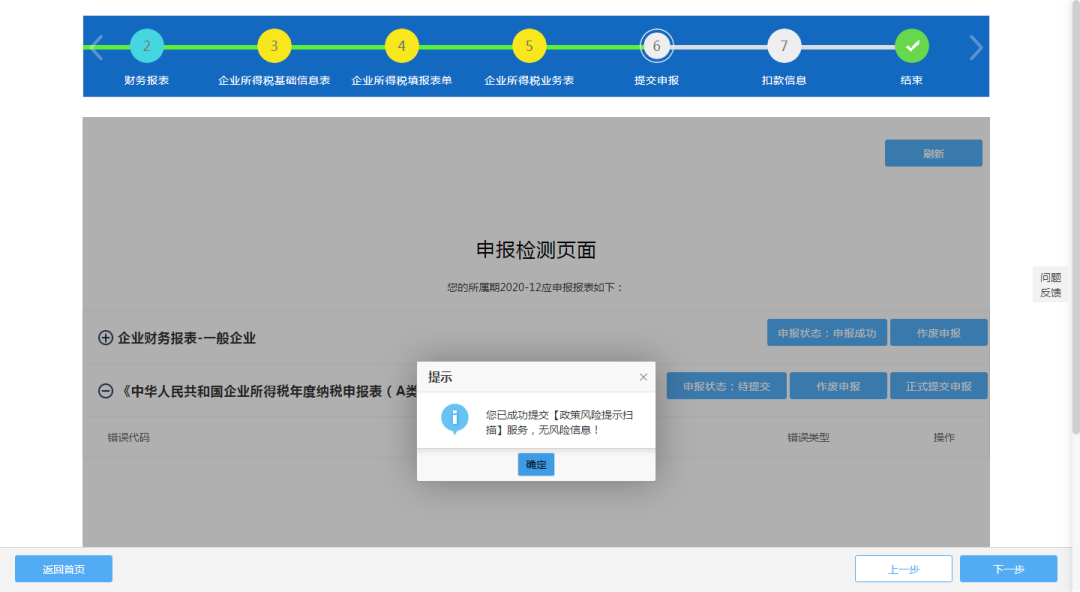Click 正式提交申报 button
This screenshot has height=592, width=1080.
click(x=939, y=386)
